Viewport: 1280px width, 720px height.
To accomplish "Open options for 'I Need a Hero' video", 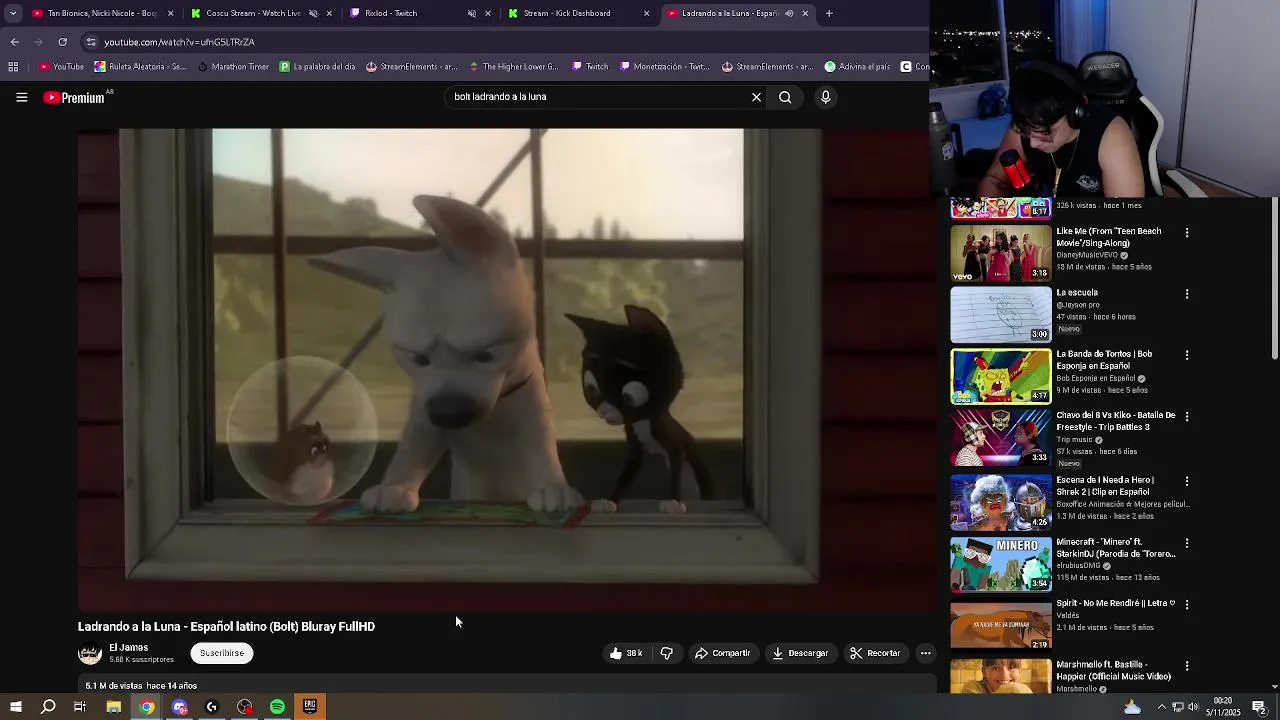I will point(1187,481).
